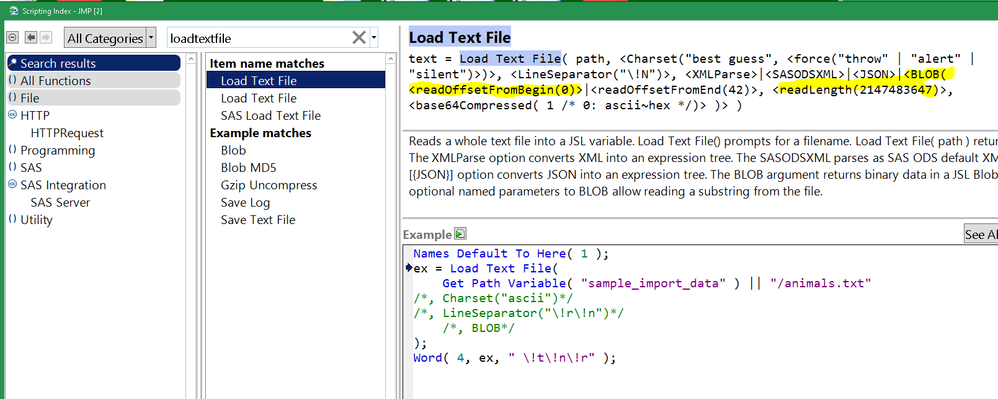Open the Utility category
Viewport: 998px width, 399px height.
36,220
